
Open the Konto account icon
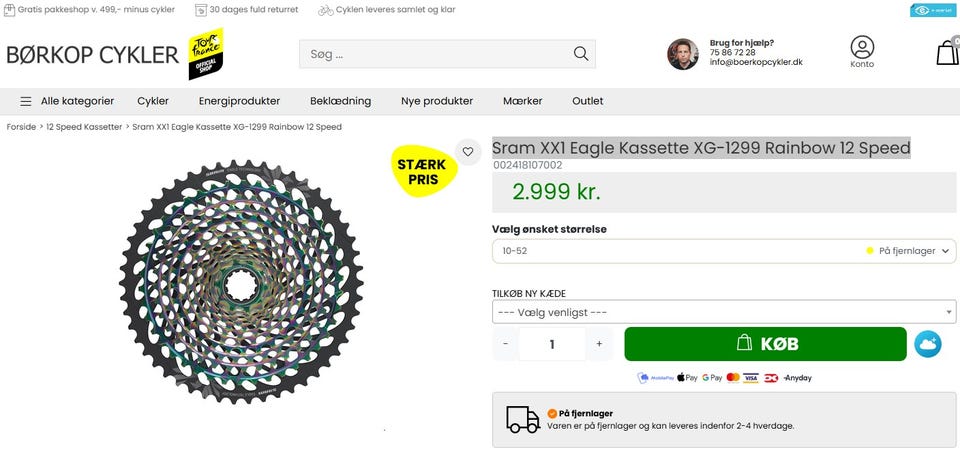[862, 51]
